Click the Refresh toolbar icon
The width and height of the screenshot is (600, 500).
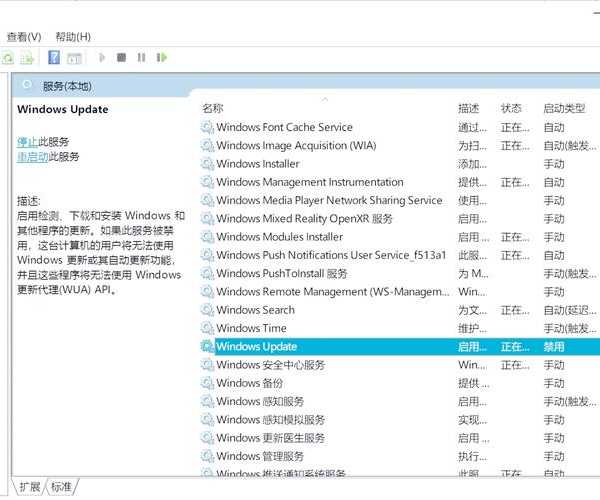click(x=8, y=58)
